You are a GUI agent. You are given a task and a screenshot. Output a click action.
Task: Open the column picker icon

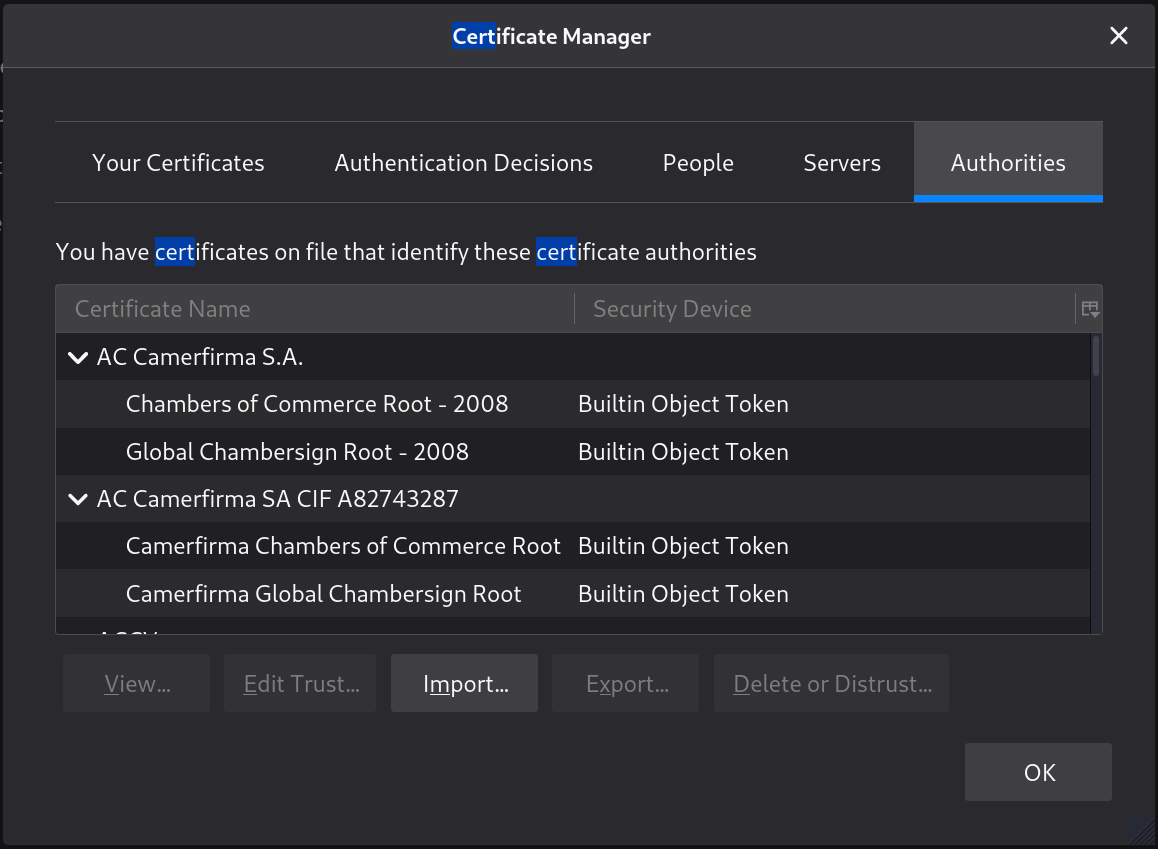click(x=1090, y=309)
